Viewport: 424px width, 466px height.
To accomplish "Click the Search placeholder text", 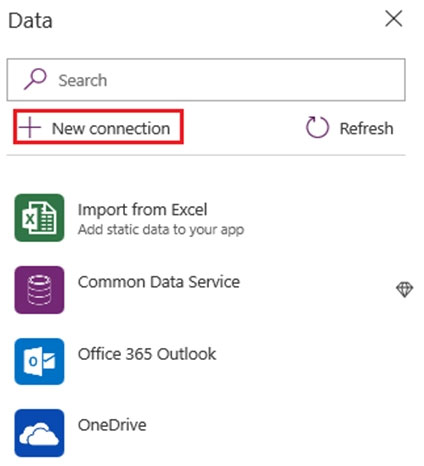I will tap(83, 80).
